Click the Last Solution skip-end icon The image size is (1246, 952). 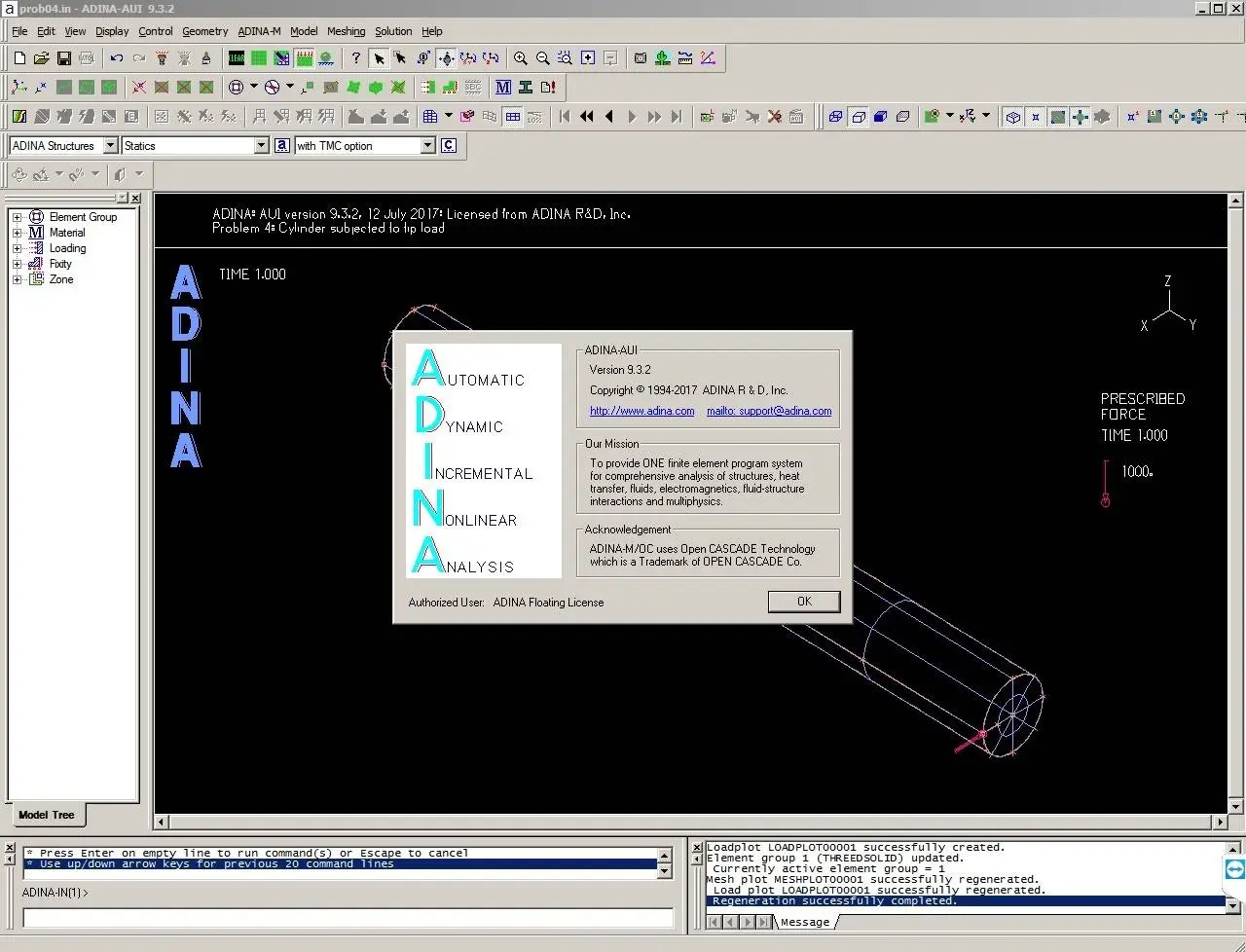(x=677, y=117)
